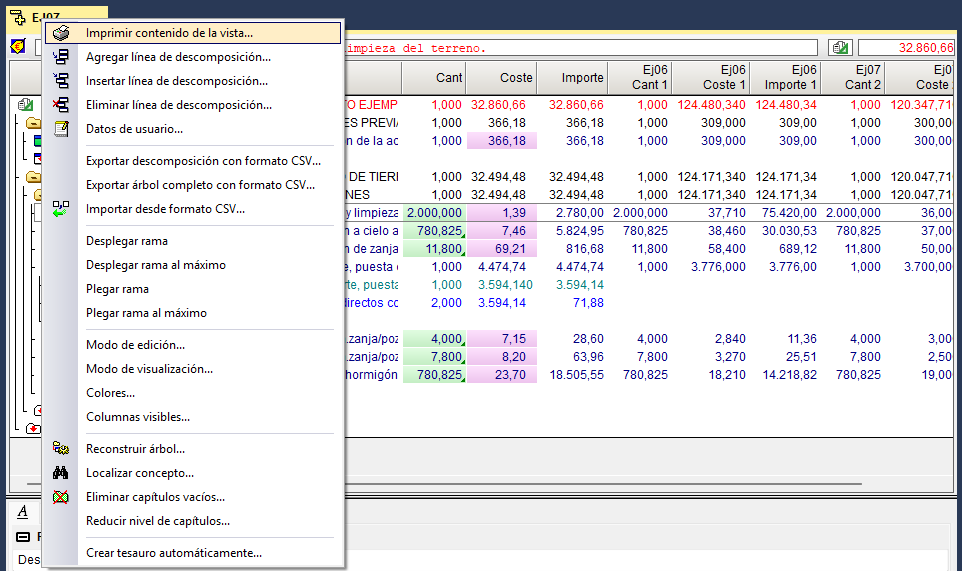Click the Ej06 Importe 1 column header

[x=786, y=78]
